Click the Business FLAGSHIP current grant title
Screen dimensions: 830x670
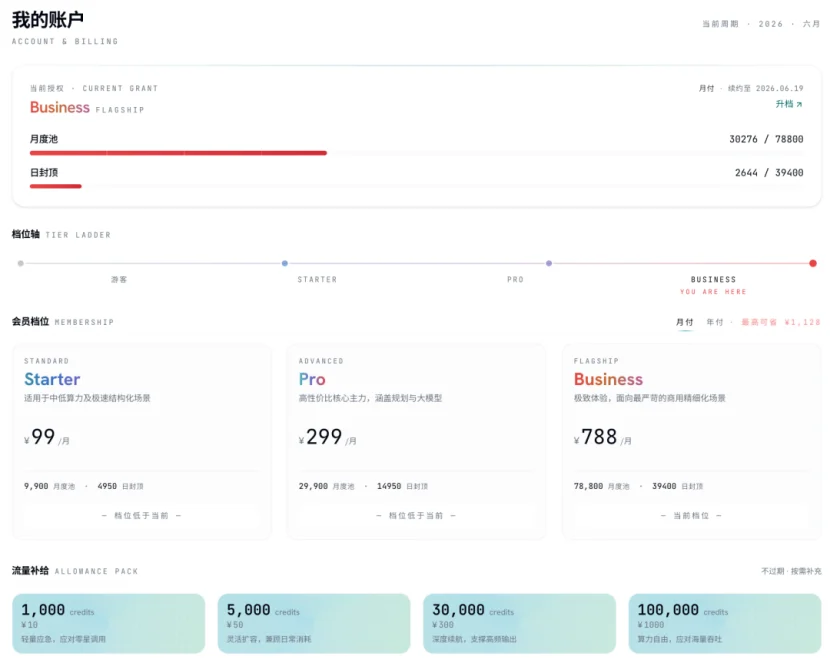tap(87, 107)
